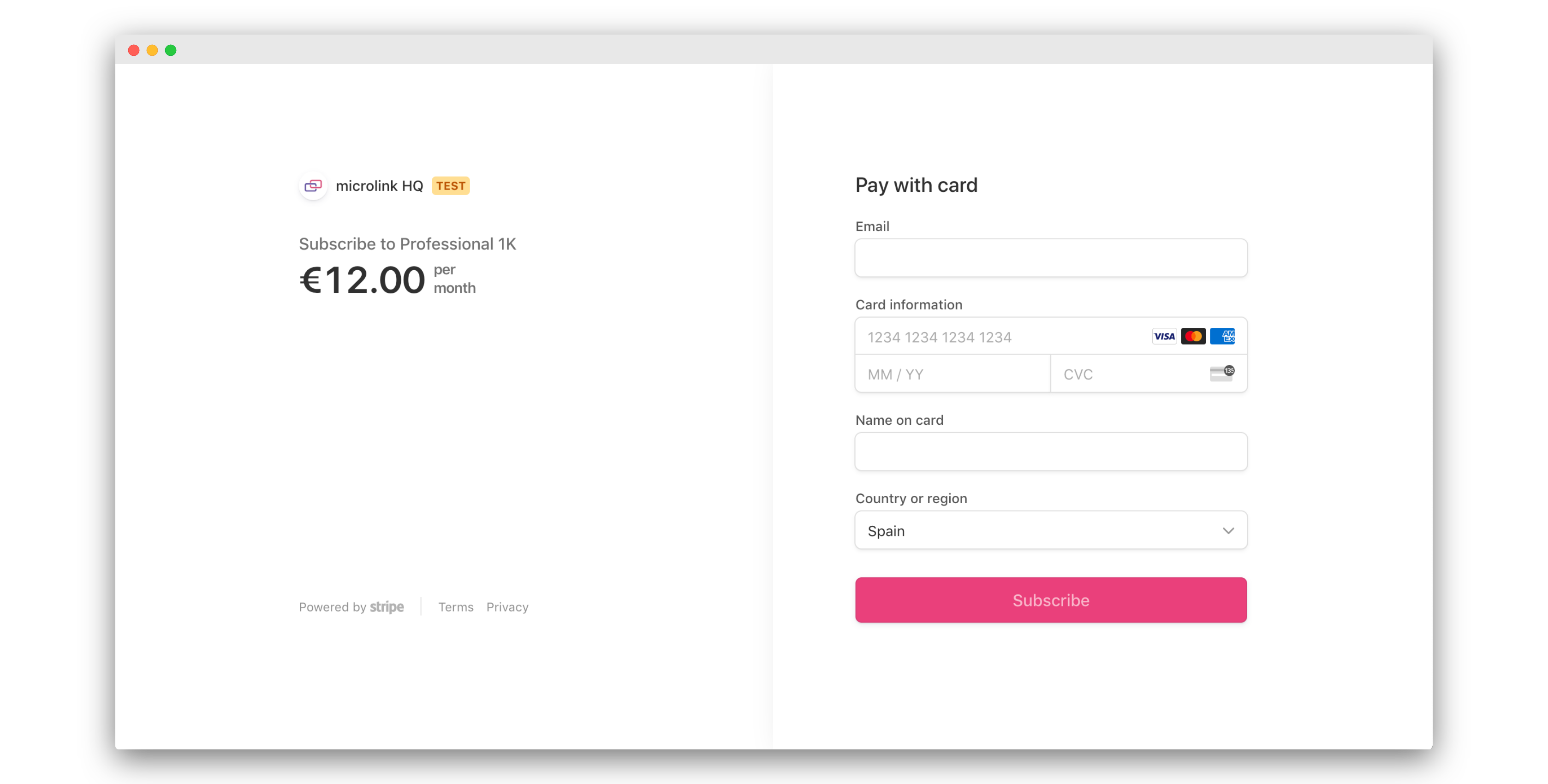Click the Mastercard icon
This screenshot has width=1548, height=784.
pyautogui.click(x=1193, y=337)
